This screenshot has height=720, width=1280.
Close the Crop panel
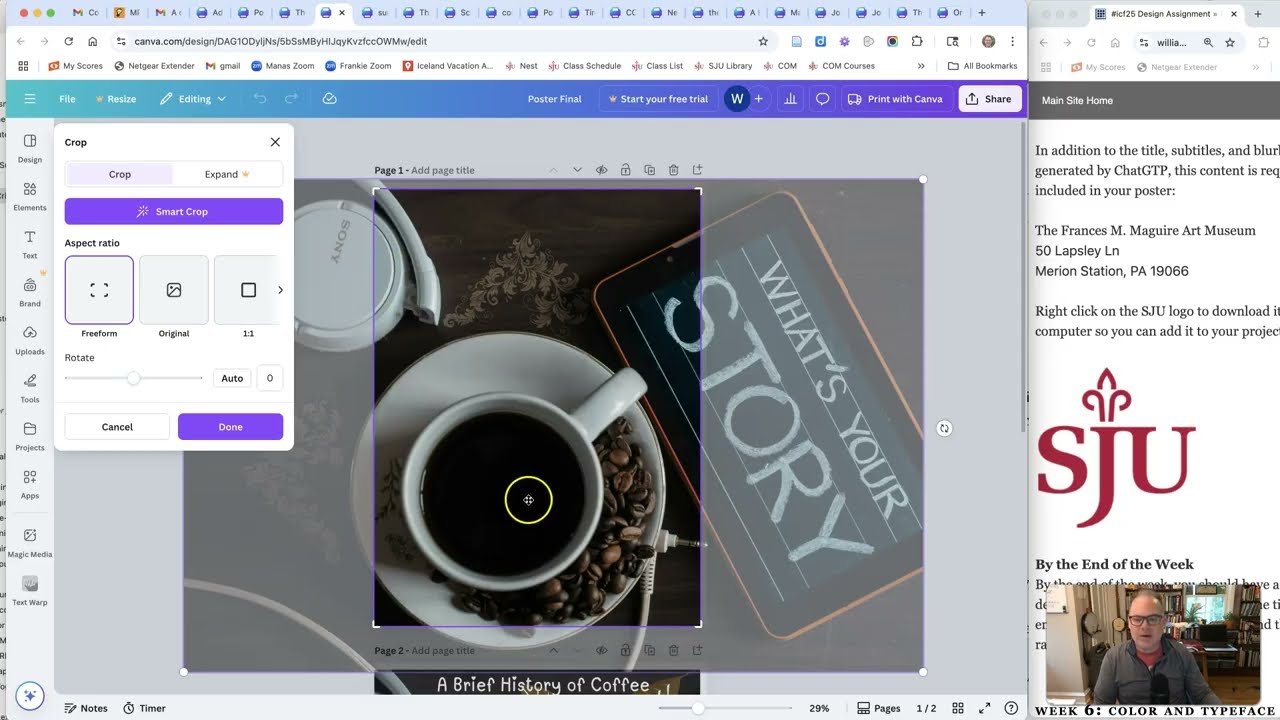tap(275, 142)
